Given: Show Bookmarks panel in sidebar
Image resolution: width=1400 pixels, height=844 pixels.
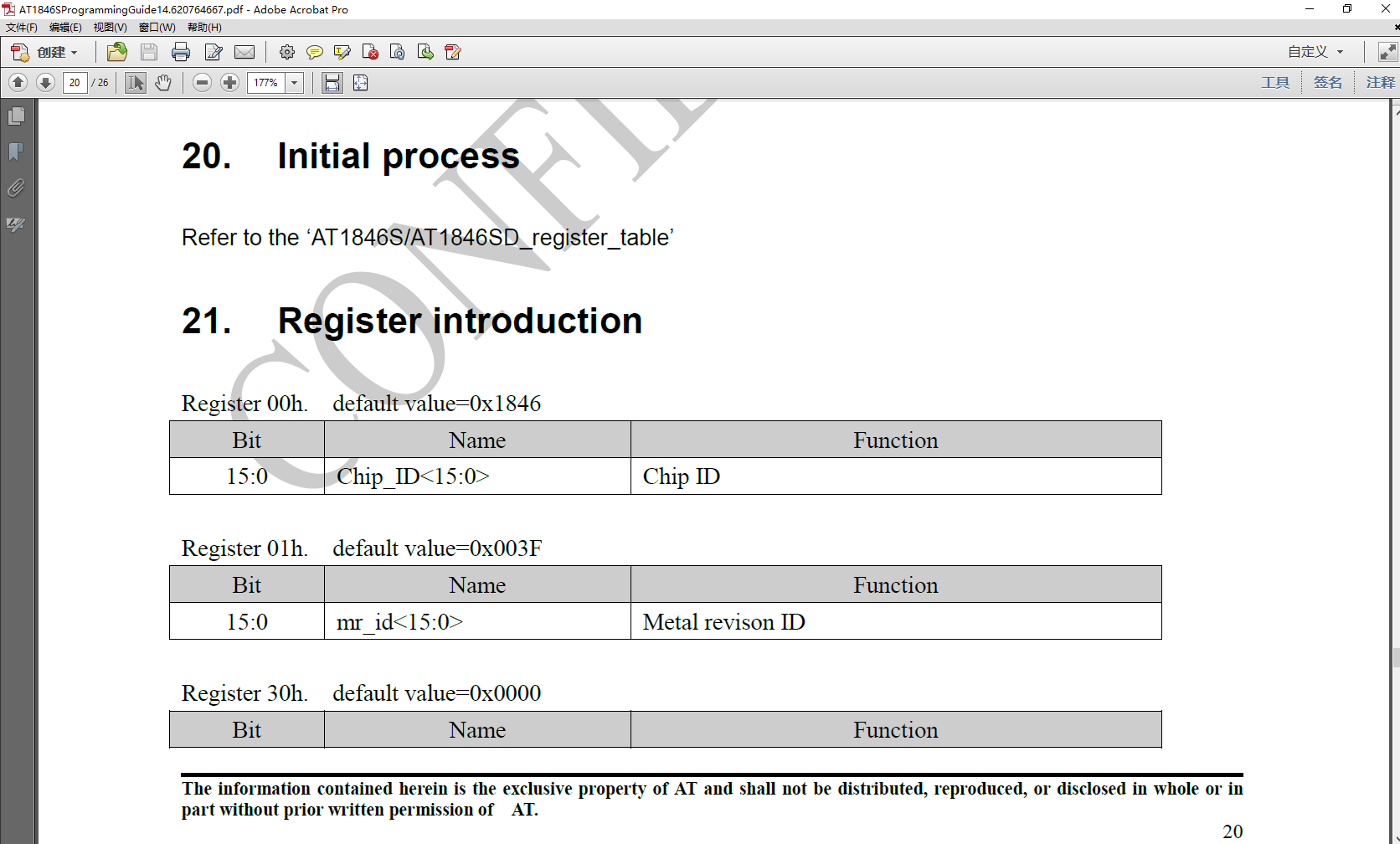Looking at the screenshot, I should click(x=17, y=152).
